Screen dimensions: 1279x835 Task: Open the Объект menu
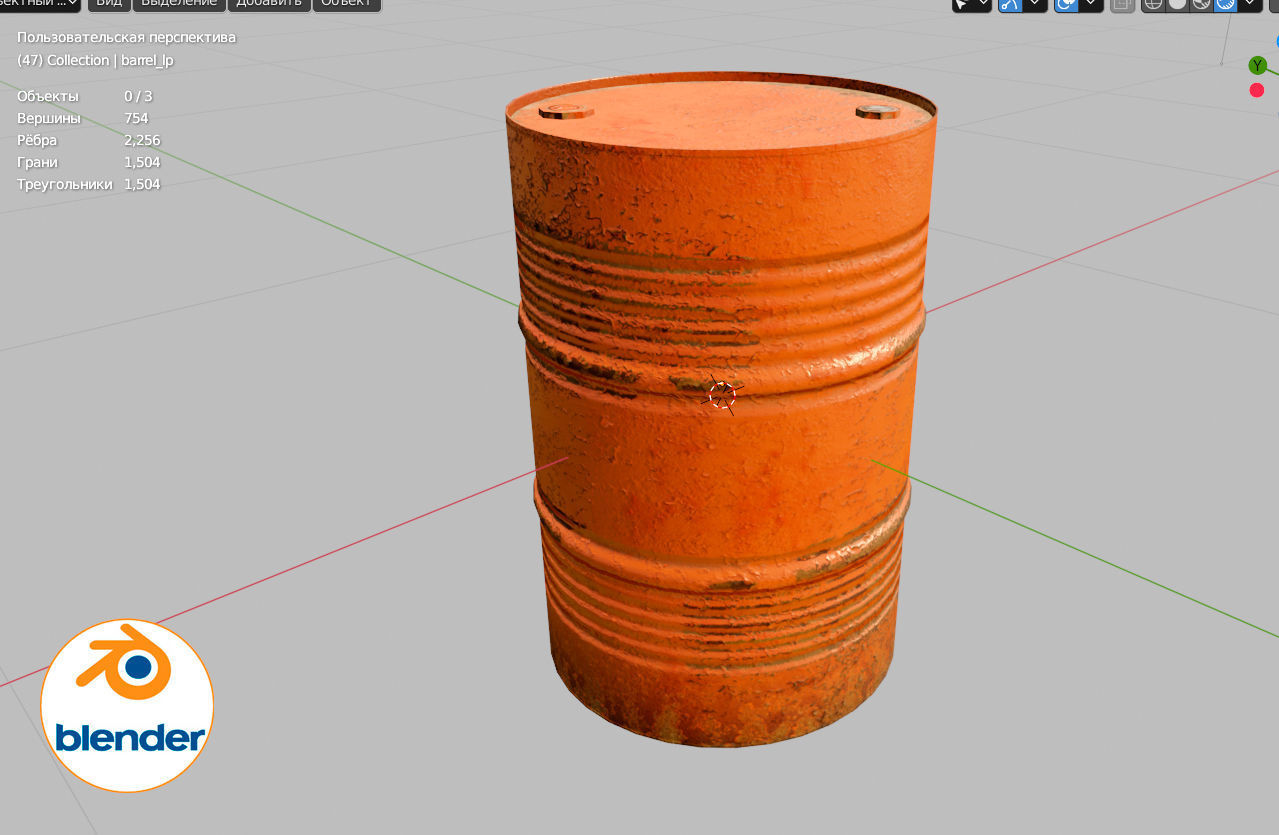346,4
